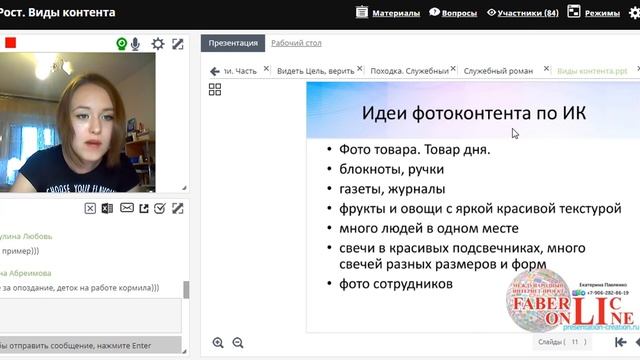Screen dimensions: 640x360
Task: Click the chat scrollbar handle
Action: click(186, 290)
